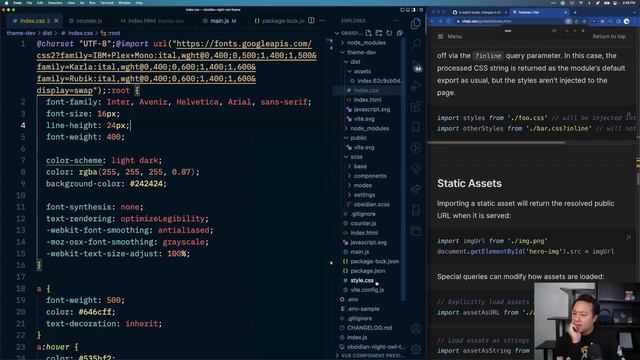Expand the modes folder

click(x=362, y=185)
